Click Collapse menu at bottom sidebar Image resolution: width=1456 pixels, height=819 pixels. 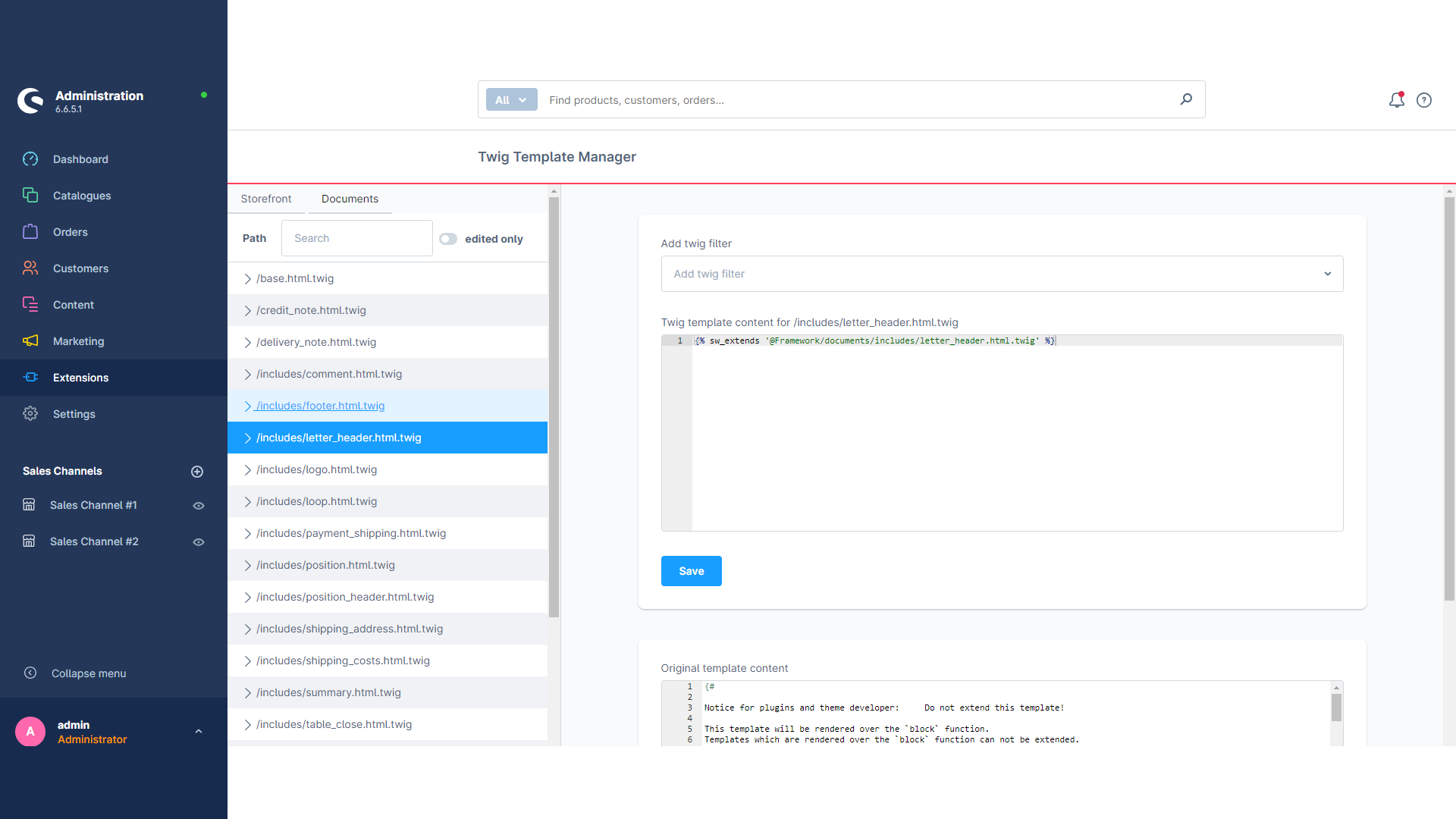click(x=89, y=673)
